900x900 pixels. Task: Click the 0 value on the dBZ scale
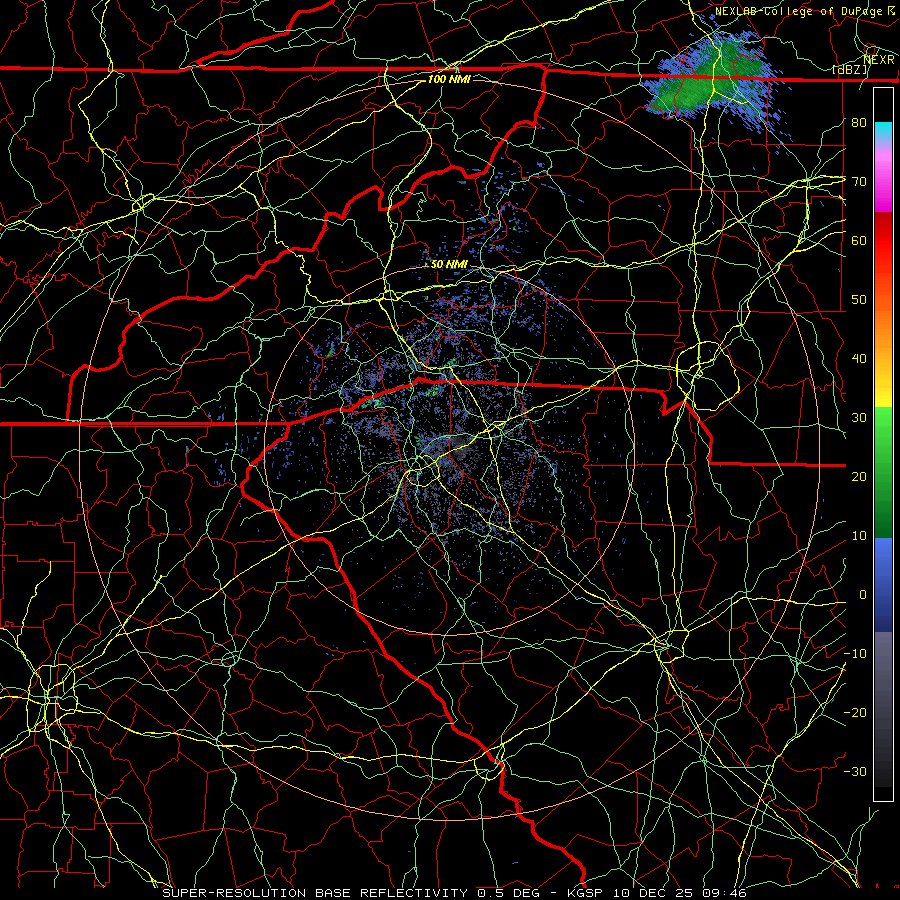[863, 595]
